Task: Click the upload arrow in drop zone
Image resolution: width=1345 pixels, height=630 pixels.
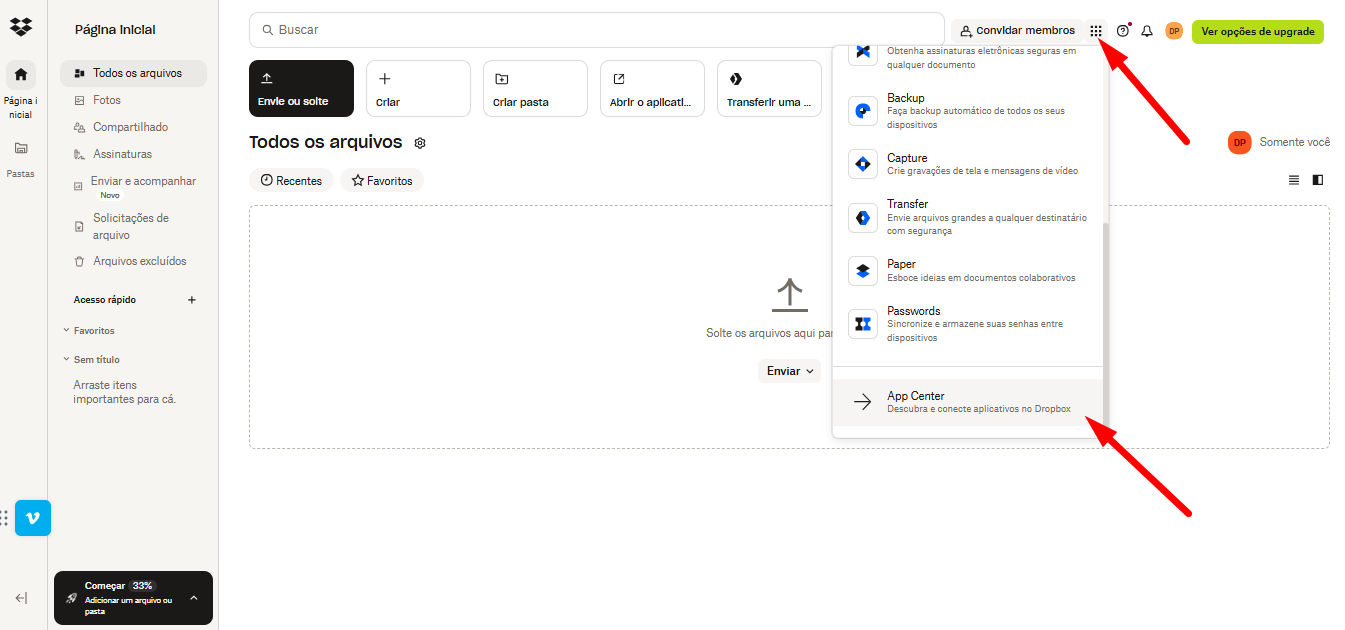Action: click(x=789, y=295)
